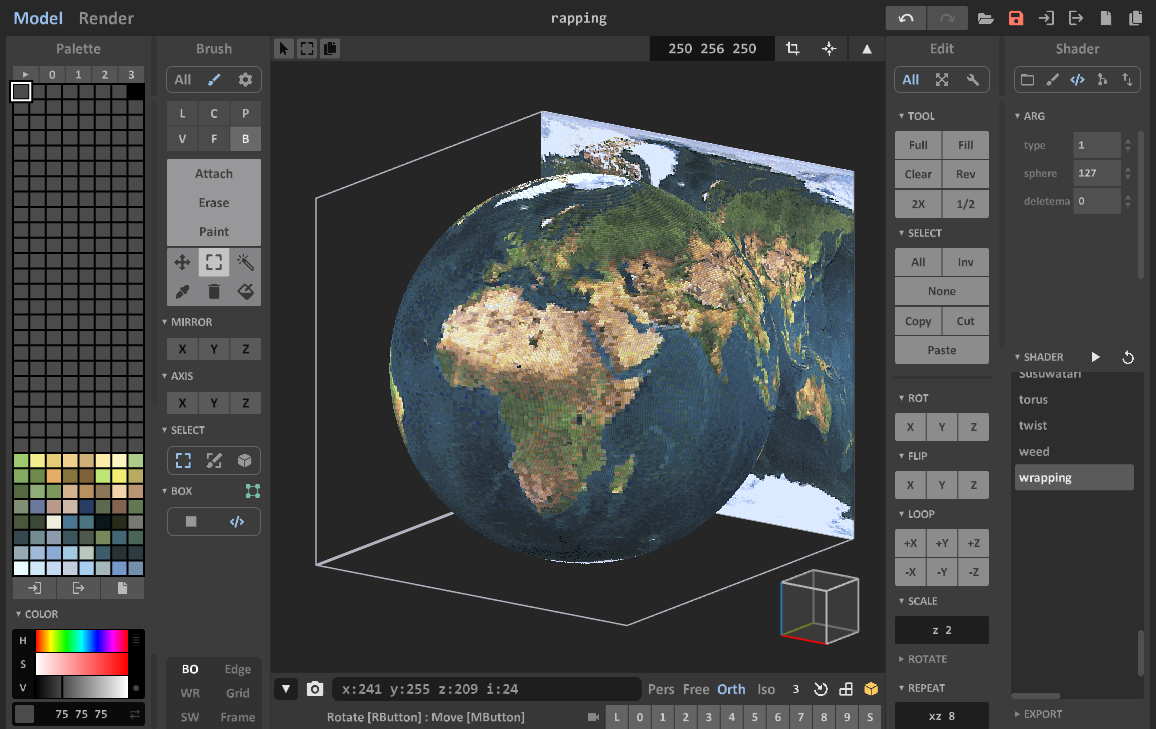
Task: Click the model size field 250 256 250
Action: click(x=712, y=49)
